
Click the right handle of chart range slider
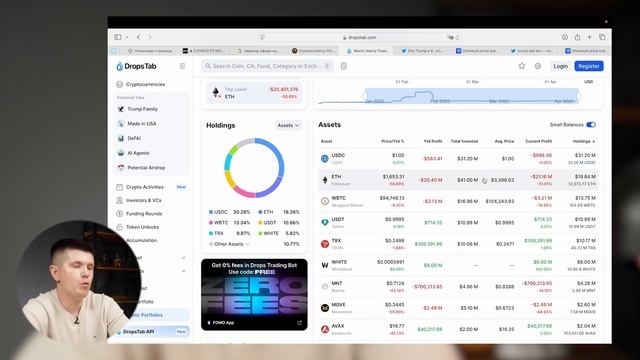click(578, 96)
